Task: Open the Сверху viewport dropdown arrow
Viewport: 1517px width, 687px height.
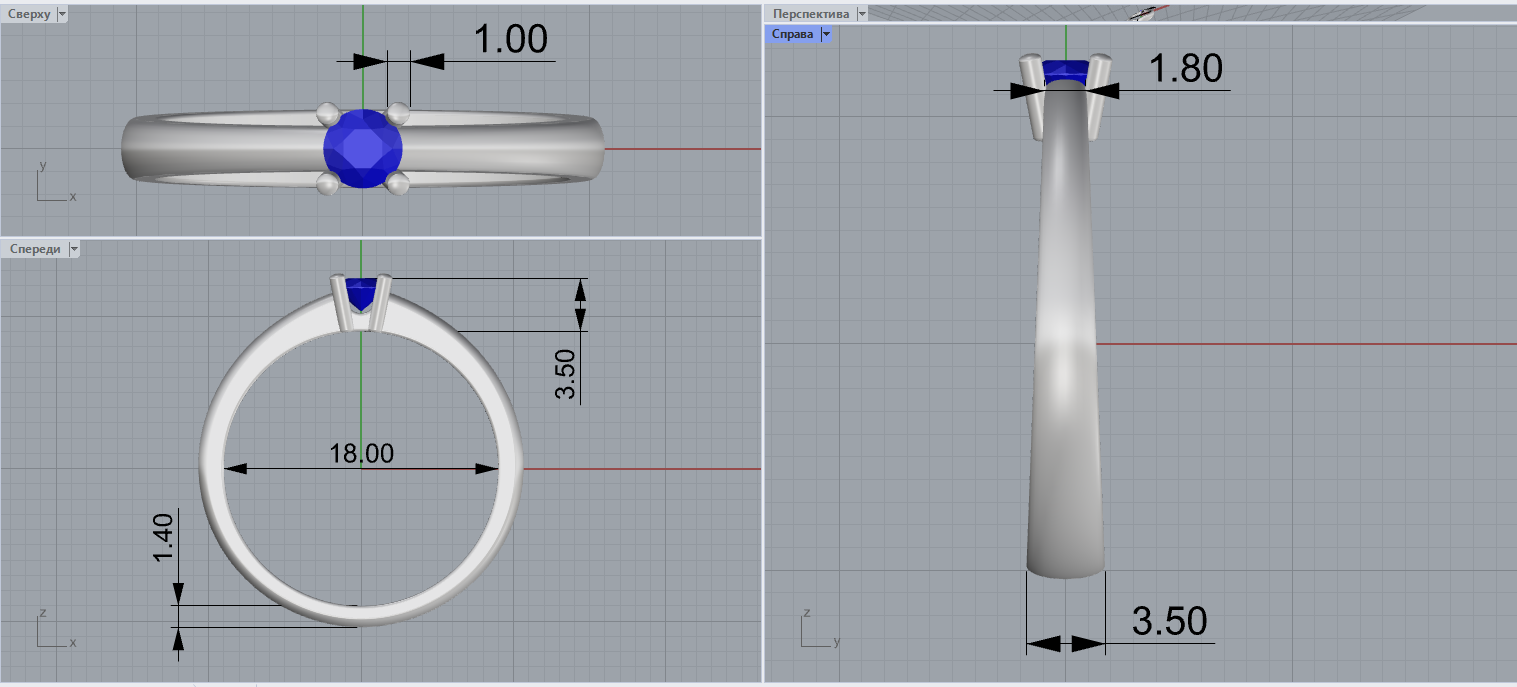Action: pos(63,14)
